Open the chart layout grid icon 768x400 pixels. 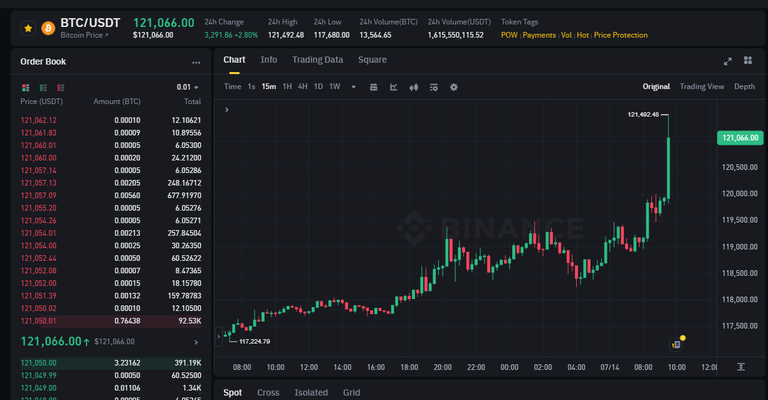point(747,60)
